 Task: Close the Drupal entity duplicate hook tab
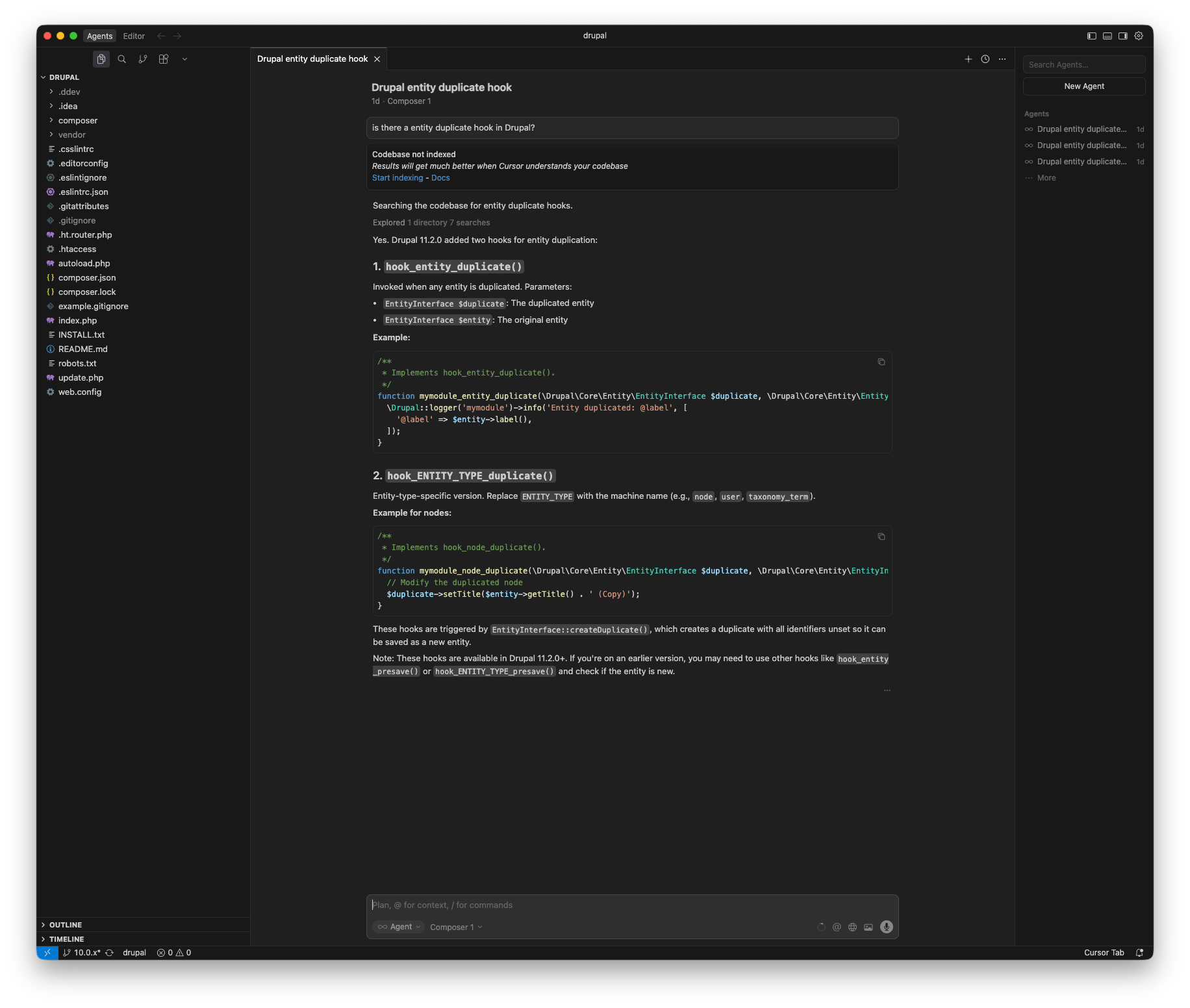pos(377,59)
